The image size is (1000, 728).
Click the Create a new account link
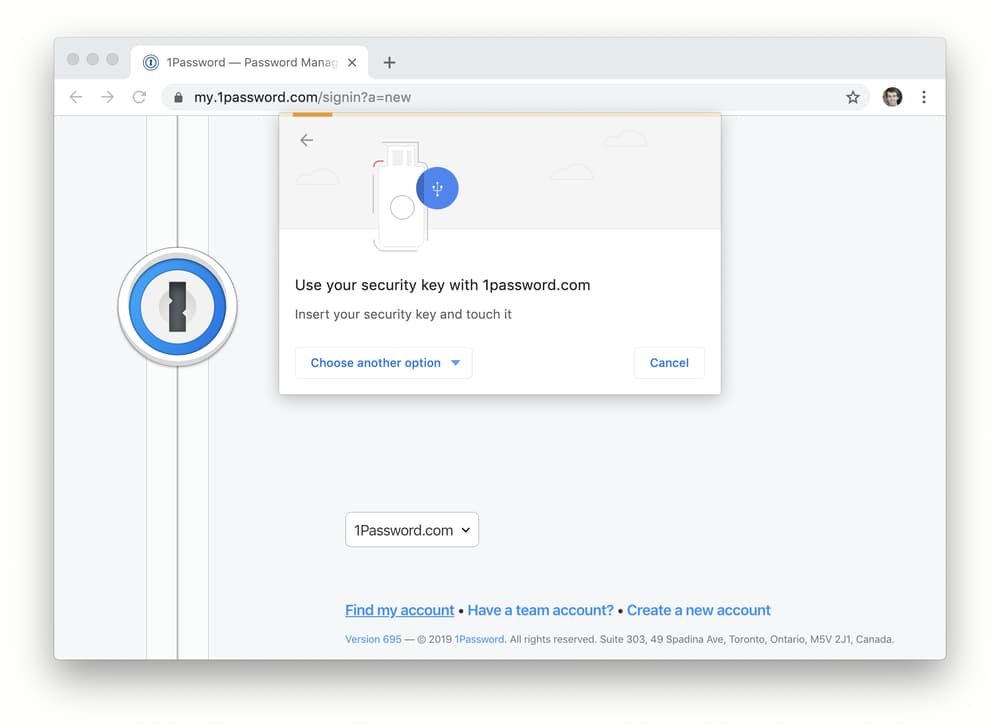coord(699,610)
